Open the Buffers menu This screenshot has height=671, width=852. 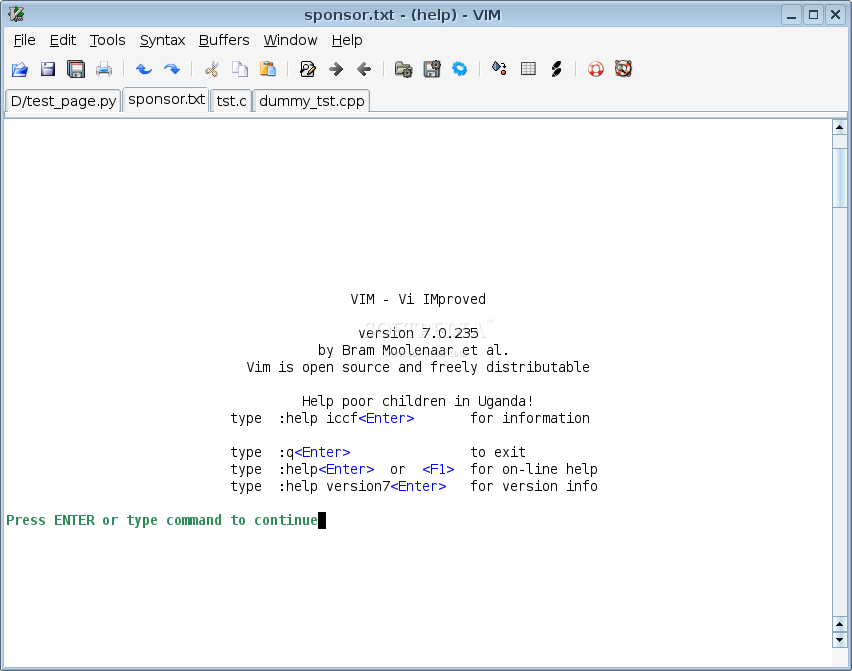[224, 40]
